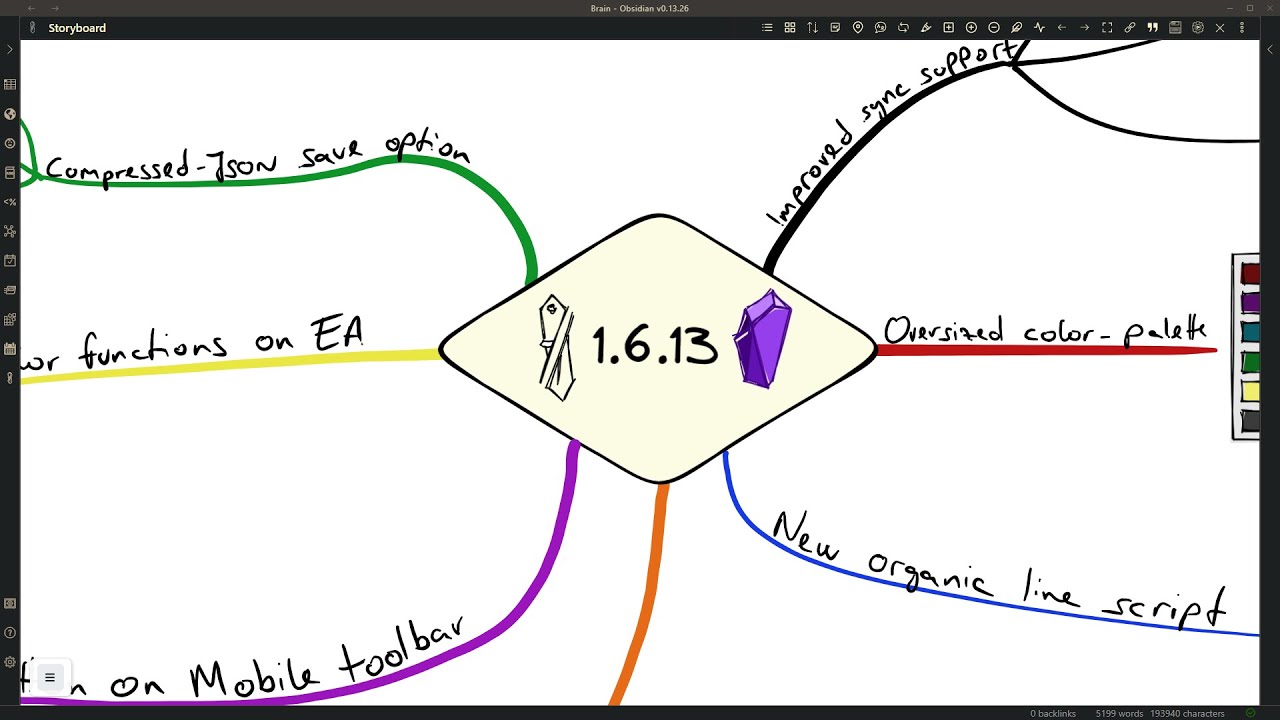Image resolution: width=1280 pixels, height=720 pixels.
Task: Click the '193940 characters' status bar entry
Action: (1187, 713)
